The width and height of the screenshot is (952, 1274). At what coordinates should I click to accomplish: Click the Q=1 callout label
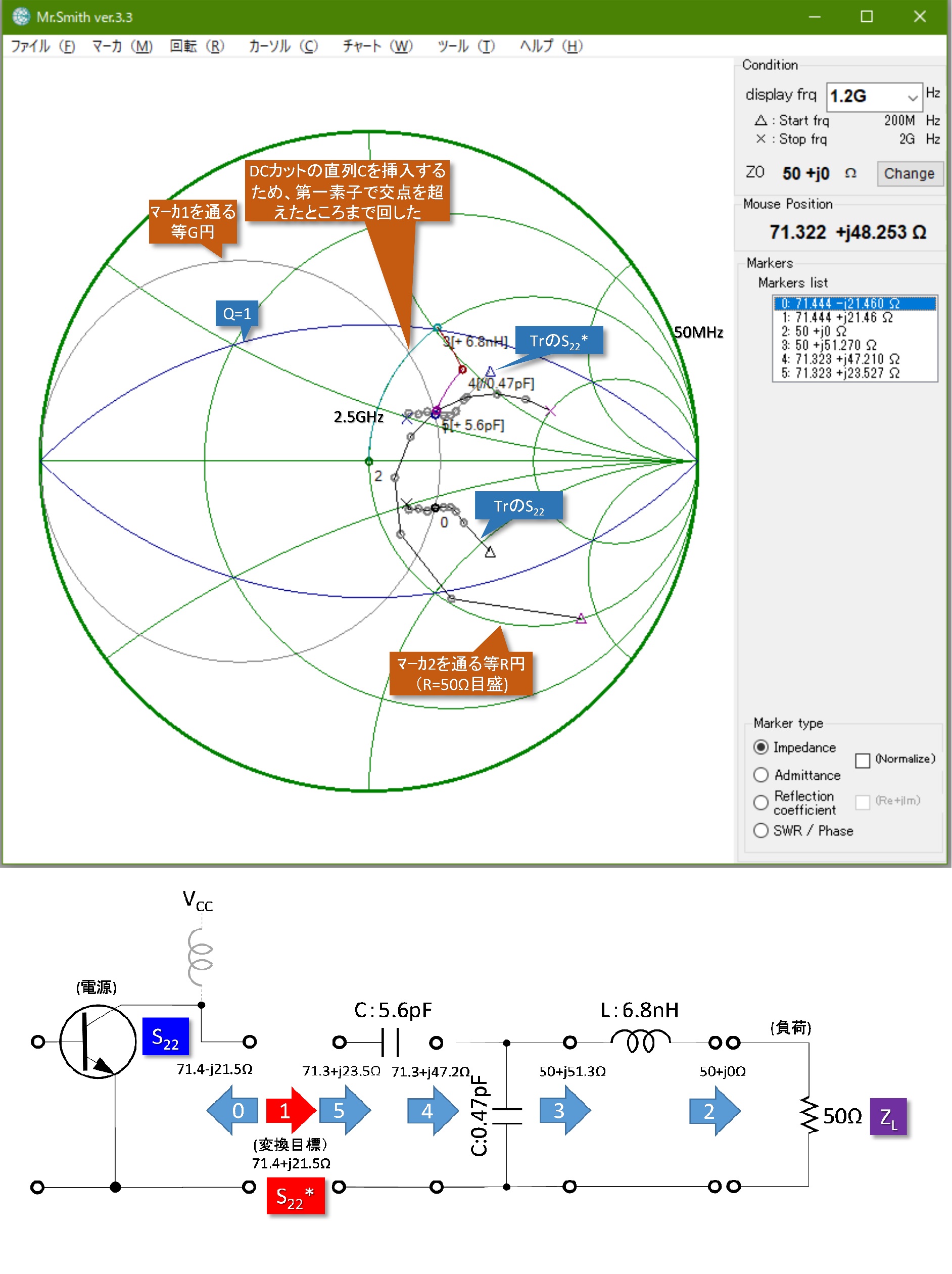(236, 314)
